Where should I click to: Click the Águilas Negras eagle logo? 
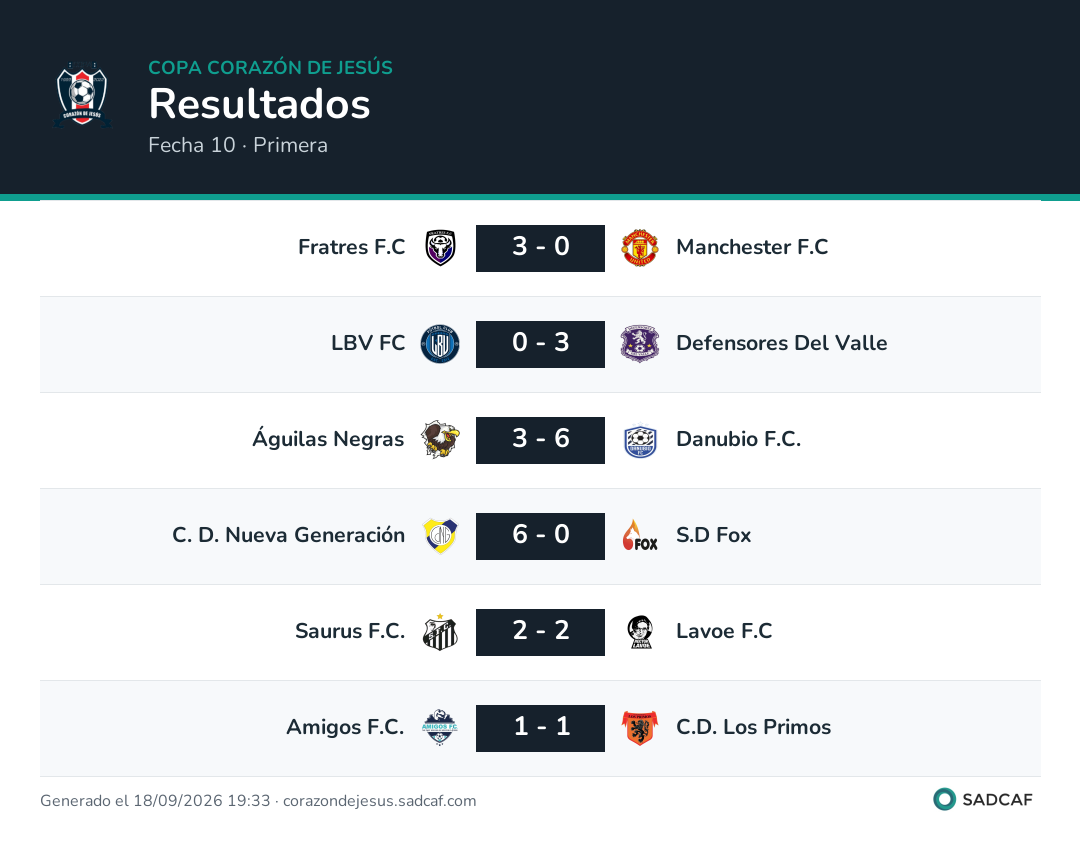pos(440,439)
